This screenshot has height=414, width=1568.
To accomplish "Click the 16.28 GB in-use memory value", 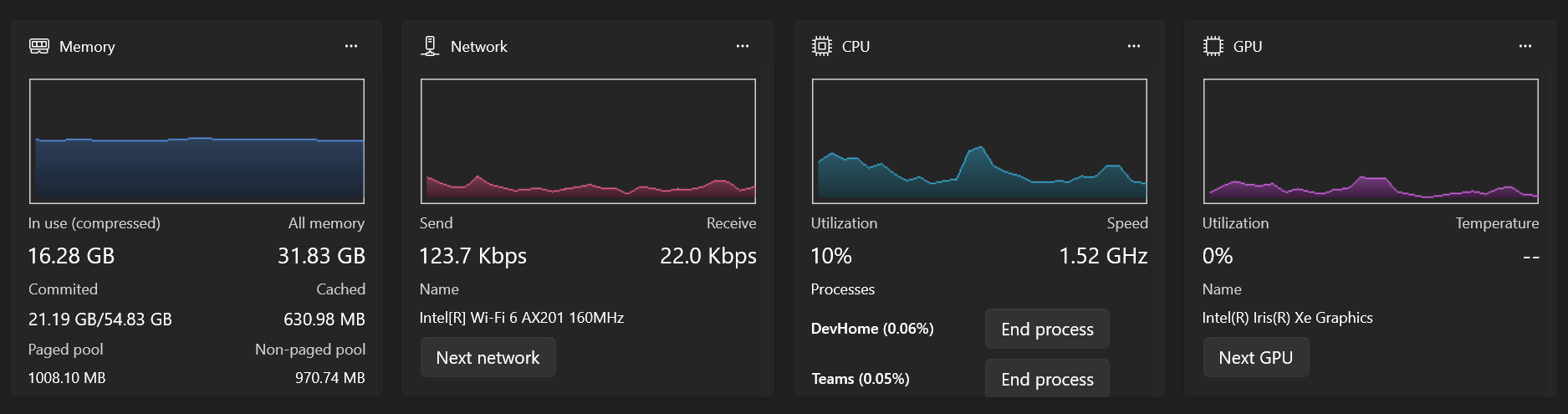I will (71, 256).
